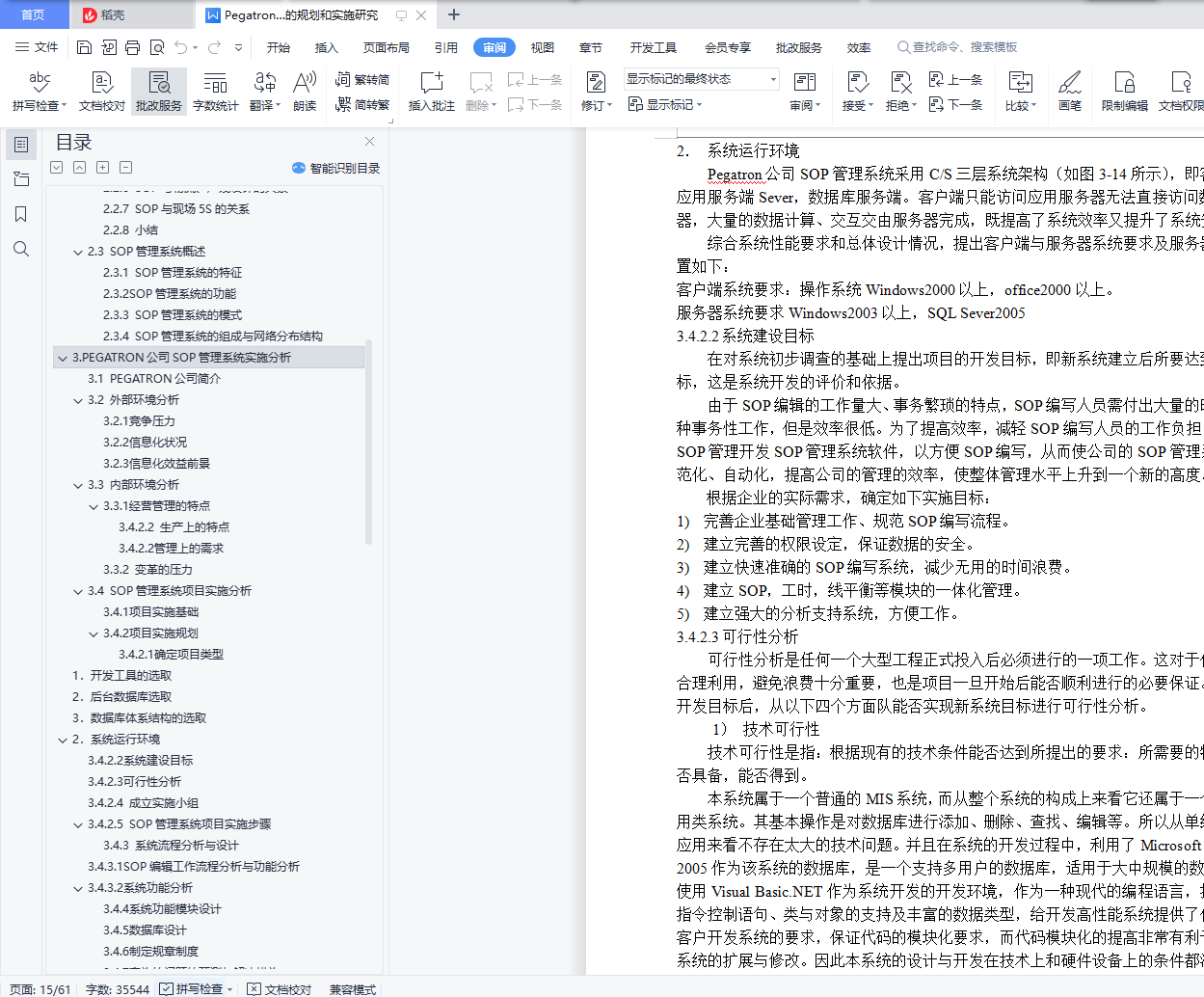1204x997 pixels.
Task: Click the Save icon in quick toolbar
Action: click(84, 47)
